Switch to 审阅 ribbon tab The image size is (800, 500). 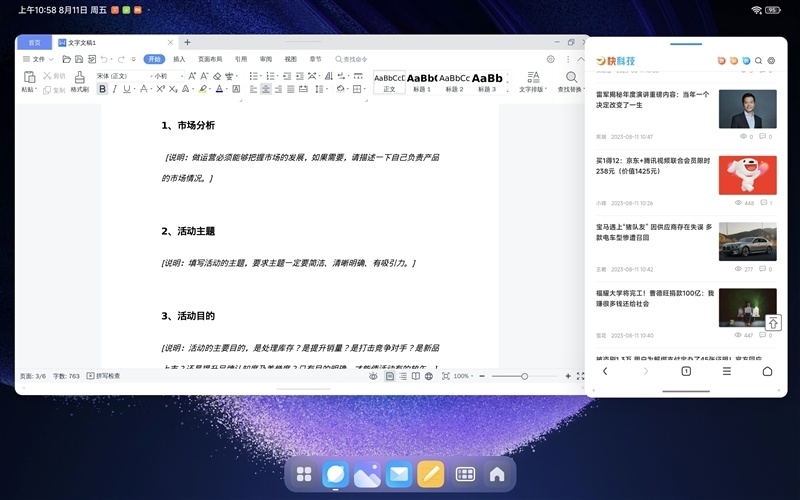click(x=266, y=59)
